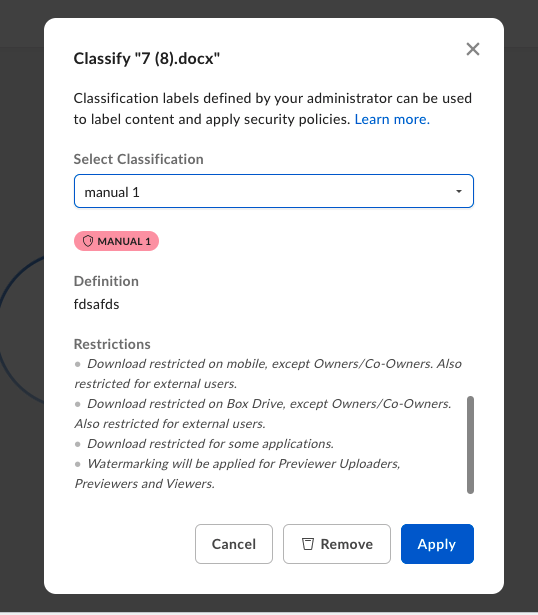Remove the classification from the file
This screenshot has height=615, width=538.
[x=337, y=544]
